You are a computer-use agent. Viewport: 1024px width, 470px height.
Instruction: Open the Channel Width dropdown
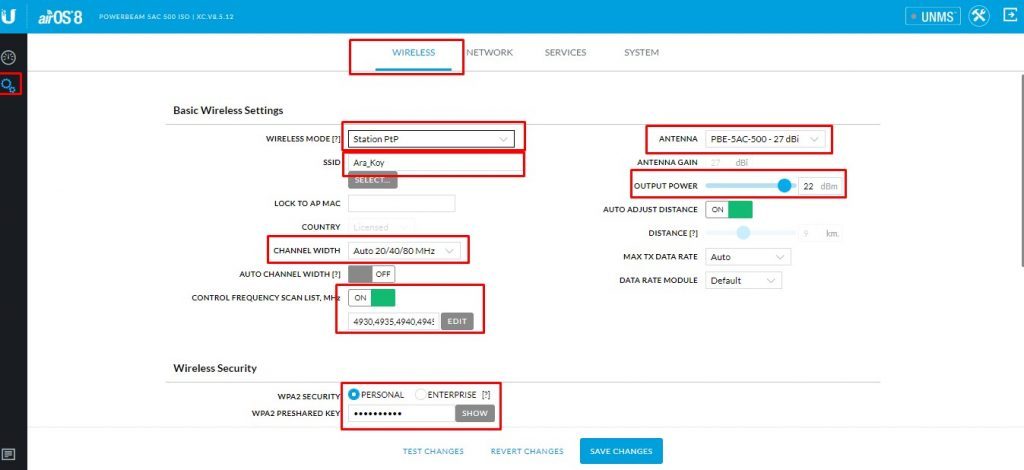(406, 250)
